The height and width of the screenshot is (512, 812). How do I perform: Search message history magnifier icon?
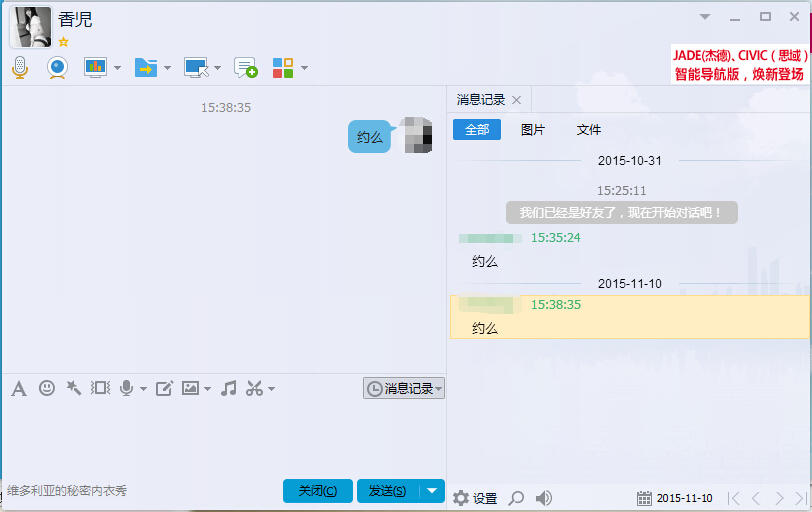point(516,498)
